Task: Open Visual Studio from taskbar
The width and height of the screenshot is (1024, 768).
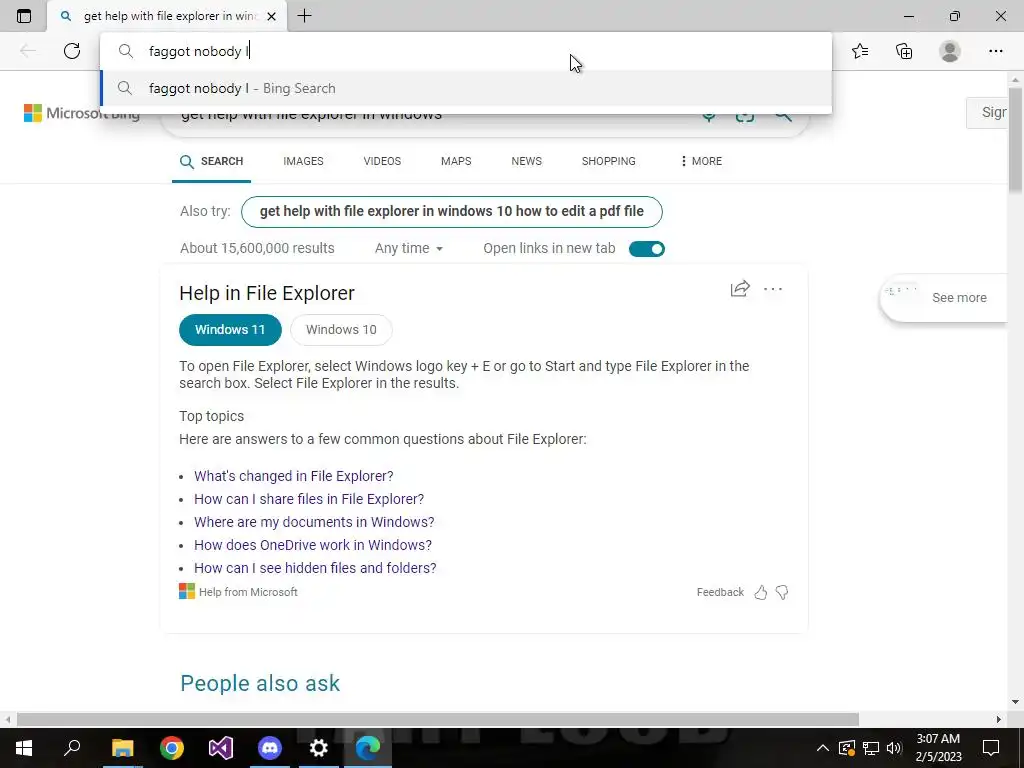Action: point(221,748)
